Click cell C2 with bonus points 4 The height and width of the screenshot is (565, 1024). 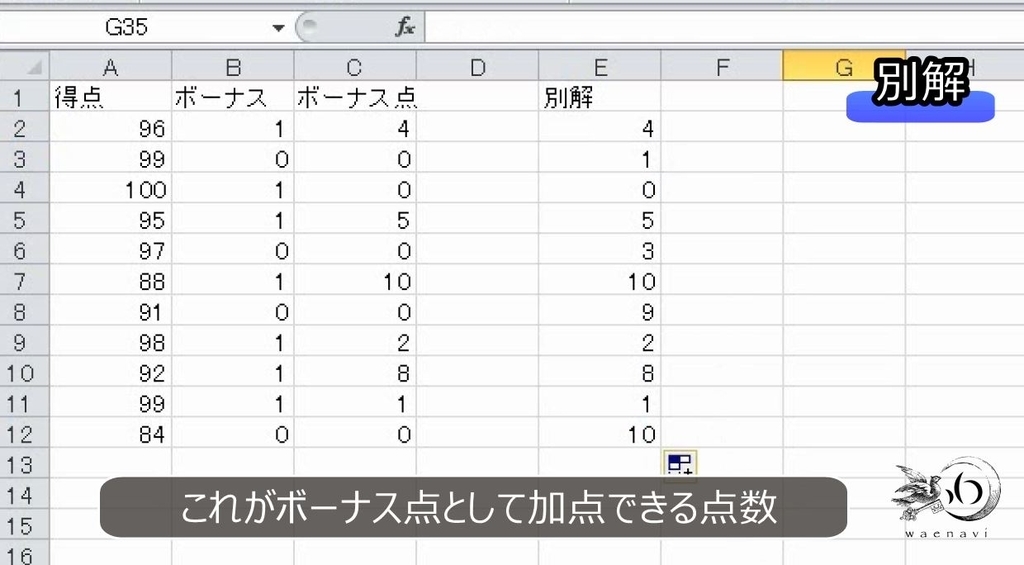click(355, 128)
